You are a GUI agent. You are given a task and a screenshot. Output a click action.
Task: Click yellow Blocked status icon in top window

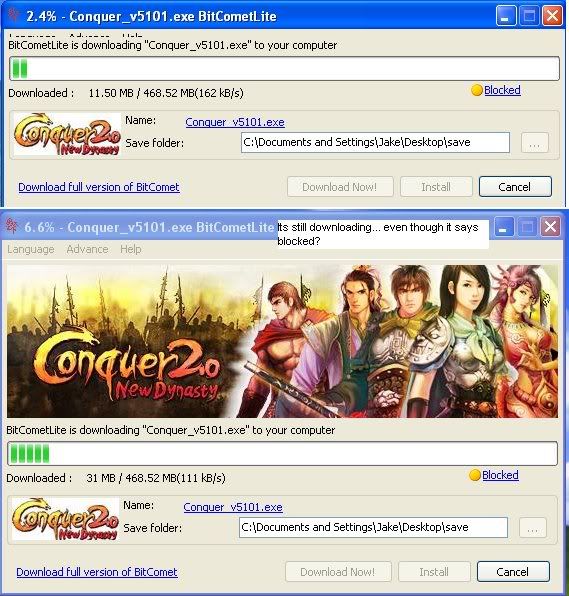(477, 90)
